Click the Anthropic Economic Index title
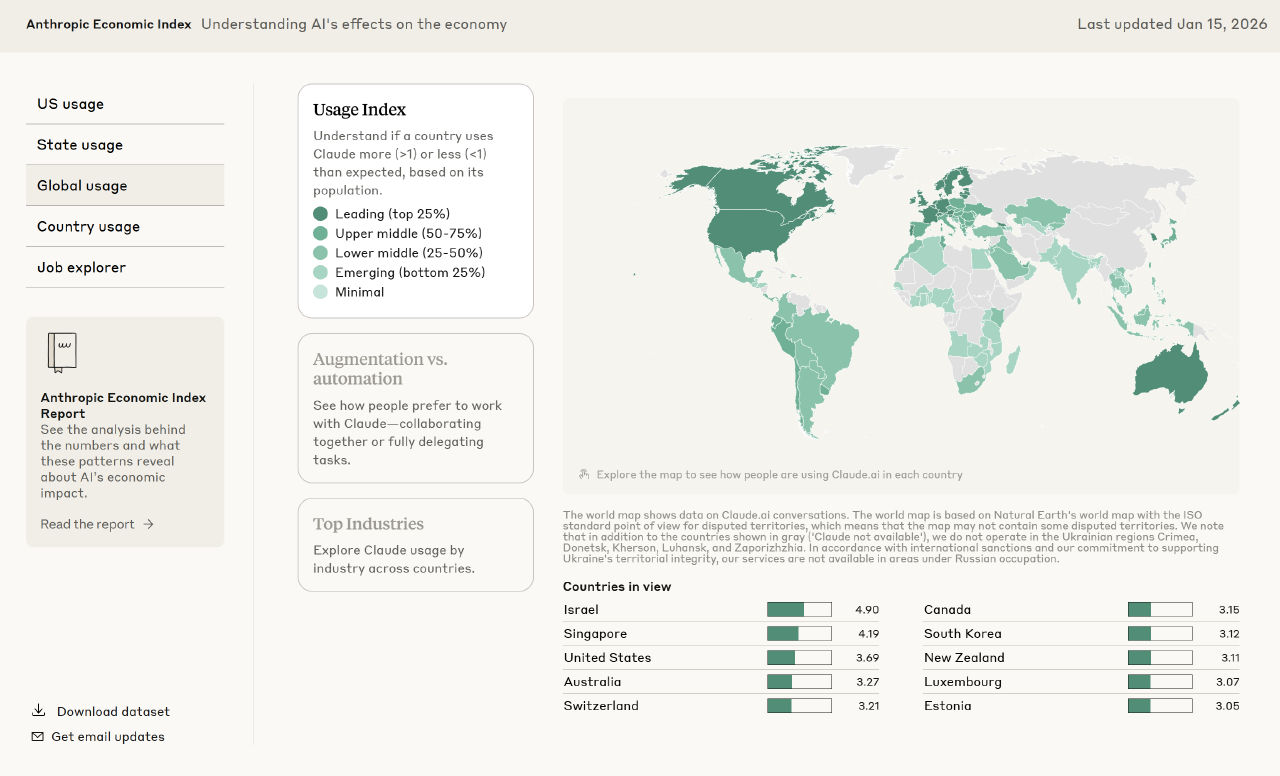 point(109,24)
